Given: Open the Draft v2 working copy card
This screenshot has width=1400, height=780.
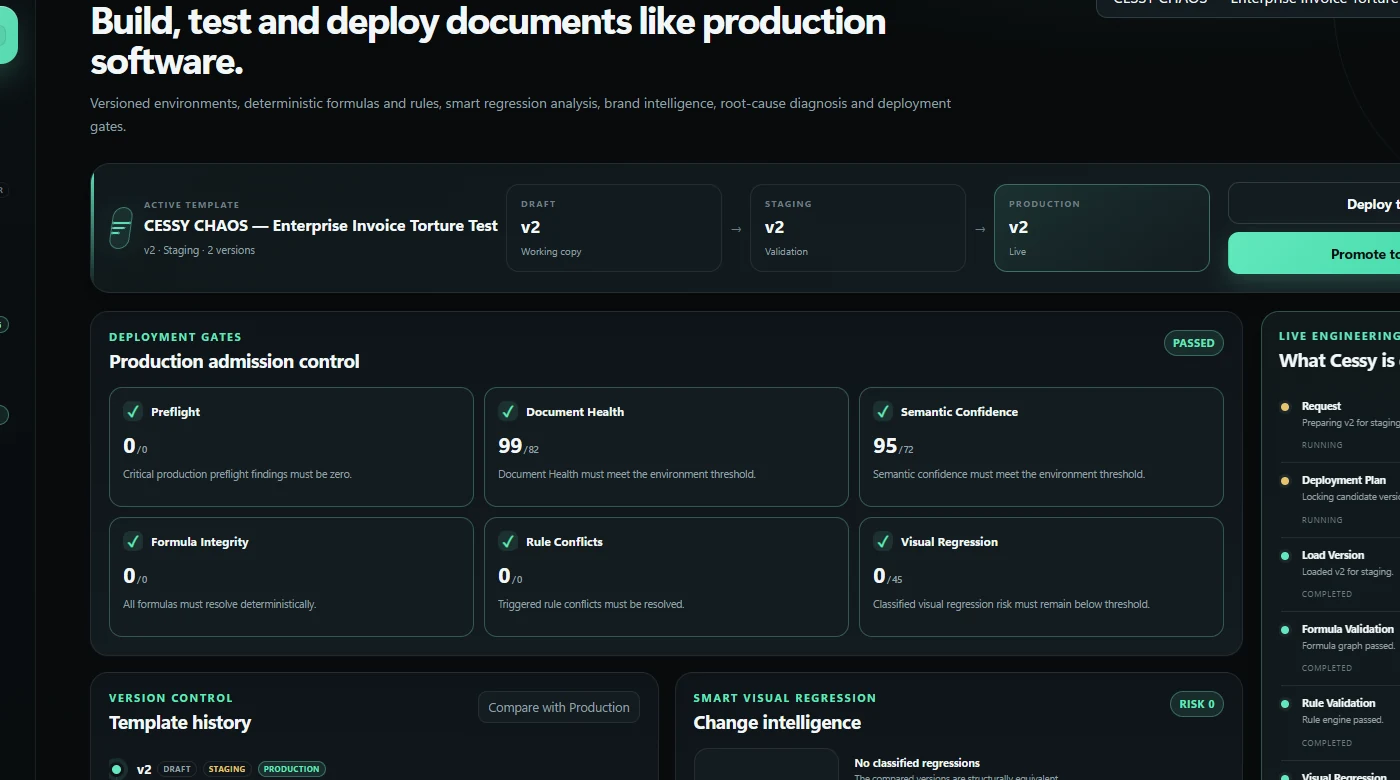Looking at the screenshot, I should (614, 228).
